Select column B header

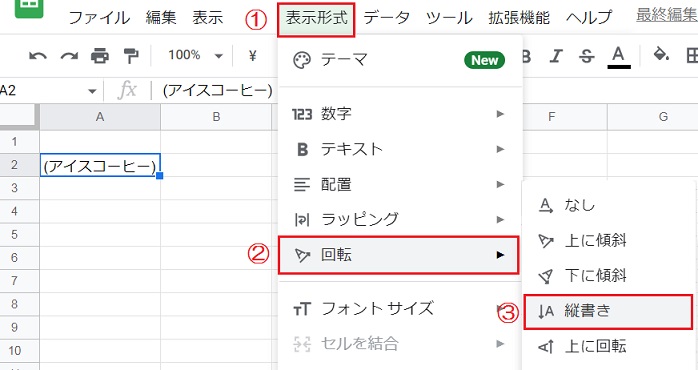click(216, 117)
